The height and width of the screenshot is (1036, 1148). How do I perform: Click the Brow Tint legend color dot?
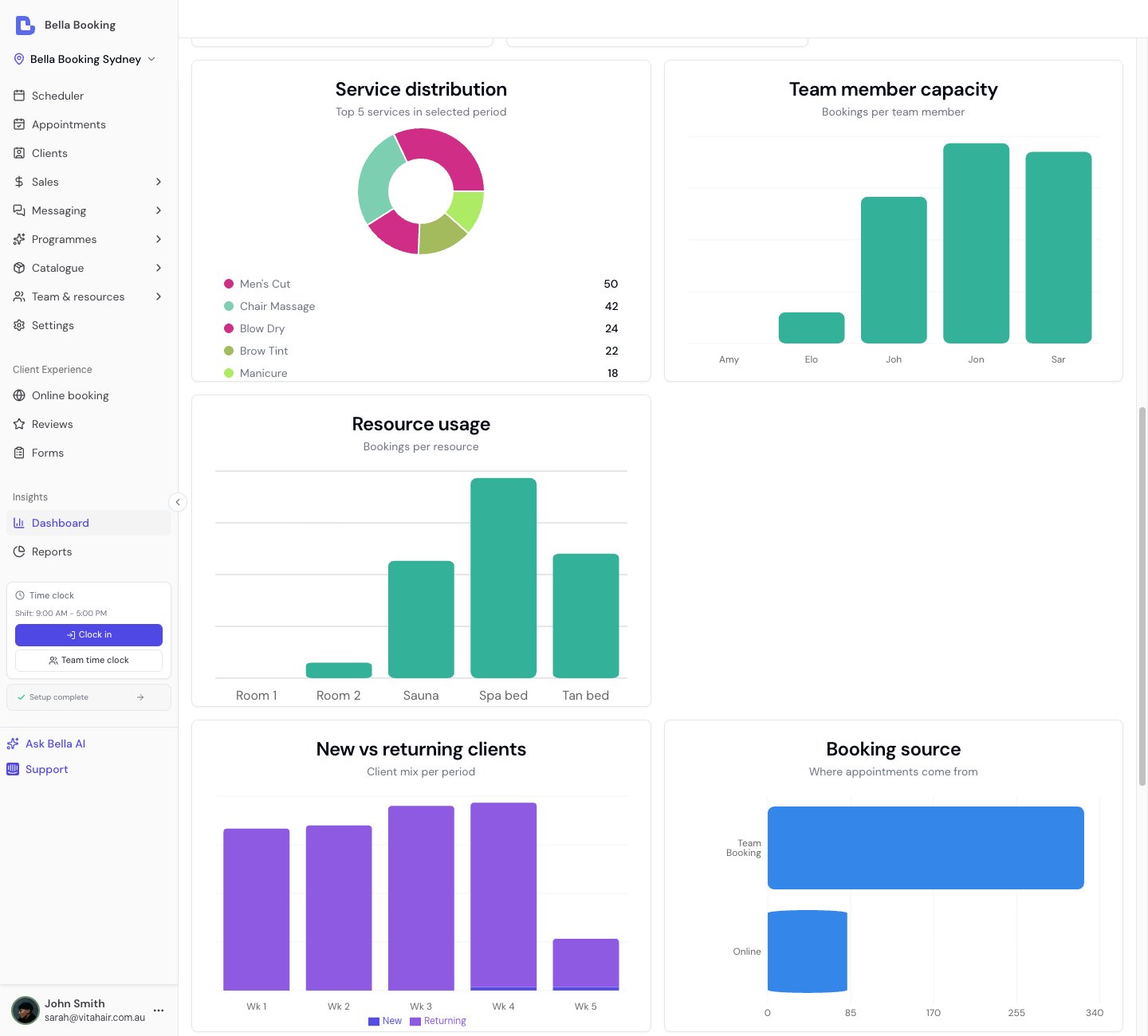[x=229, y=351]
